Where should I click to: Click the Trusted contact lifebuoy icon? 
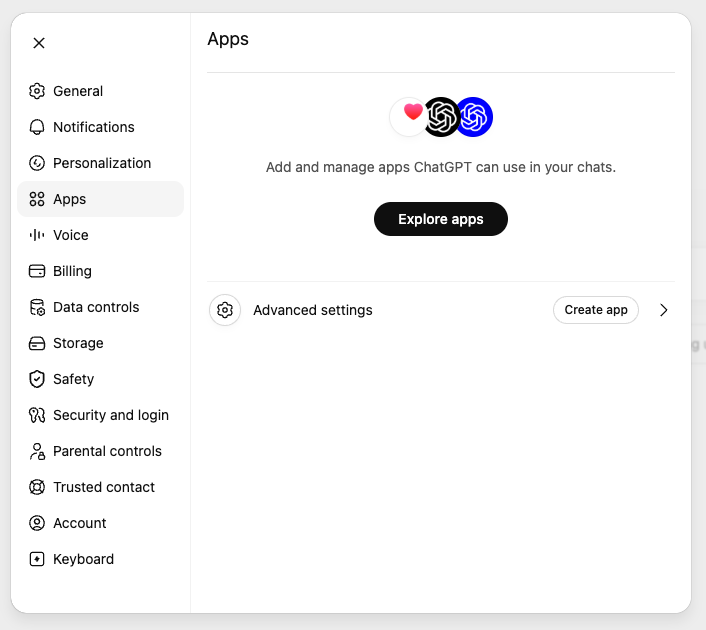37,487
